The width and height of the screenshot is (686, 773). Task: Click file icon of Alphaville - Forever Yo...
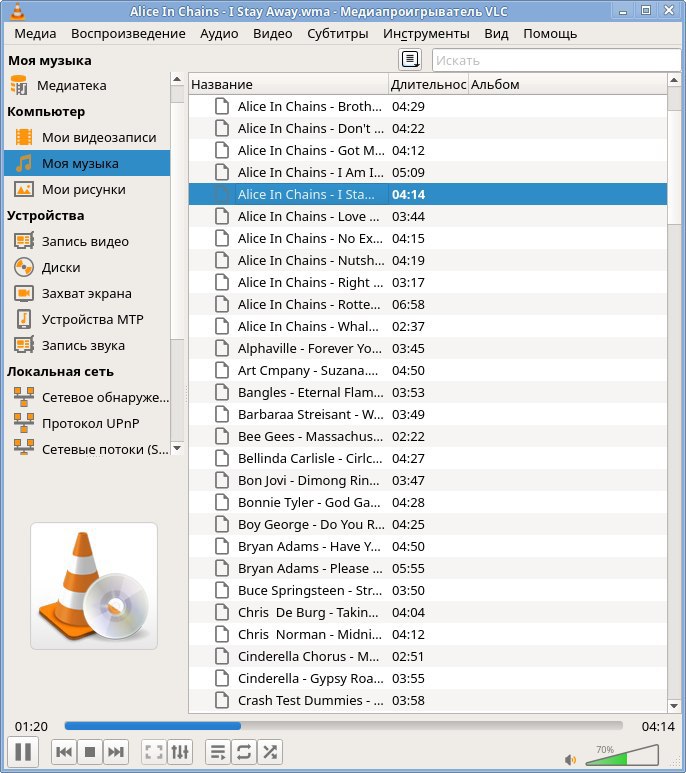pyautogui.click(x=222, y=348)
